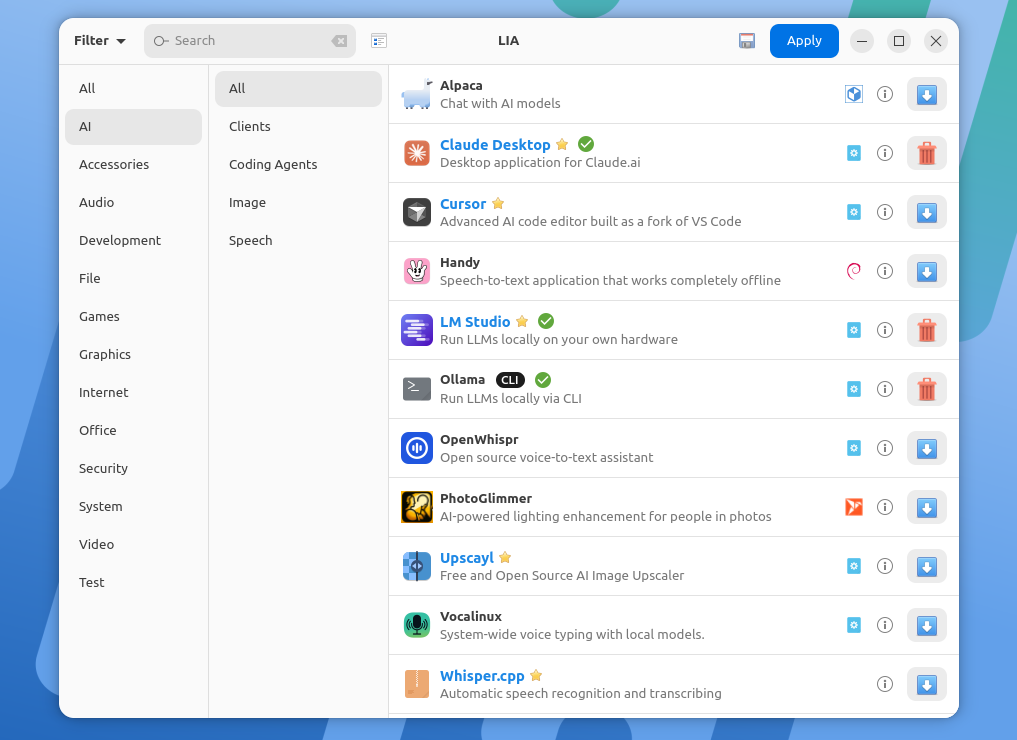Open the File category
Screen dimensions: 1017x740
[x=133, y=278]
